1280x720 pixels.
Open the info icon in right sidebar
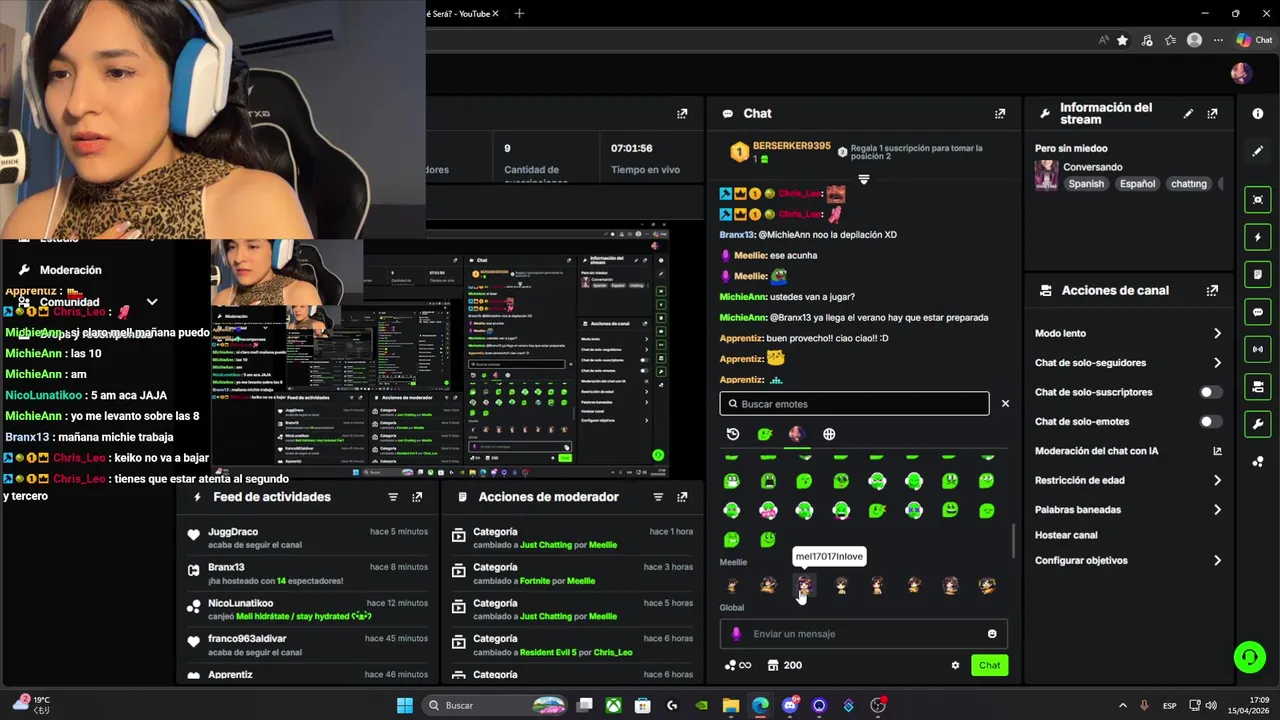click(1258, 114)
